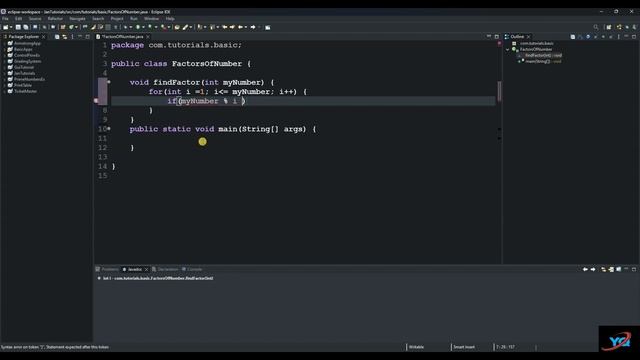
Task: Click the Search magnifier icon in the toolbar
Action: [596, 27]
